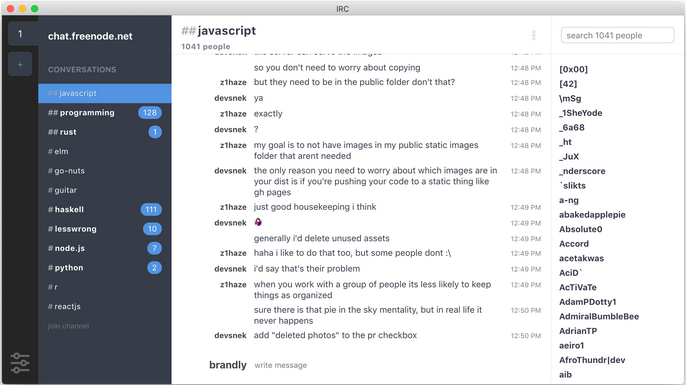Select the #python channel
This screenshot has width=686, height=385.
click(105, 267)
